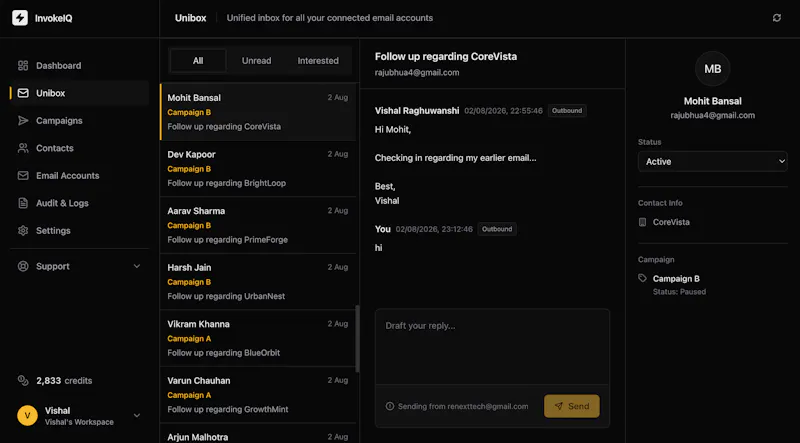Viewport: 800px width, 443px height.
Task: Click the 2,833 credits label
Action: pyautogui.click(x=64, y=381)
